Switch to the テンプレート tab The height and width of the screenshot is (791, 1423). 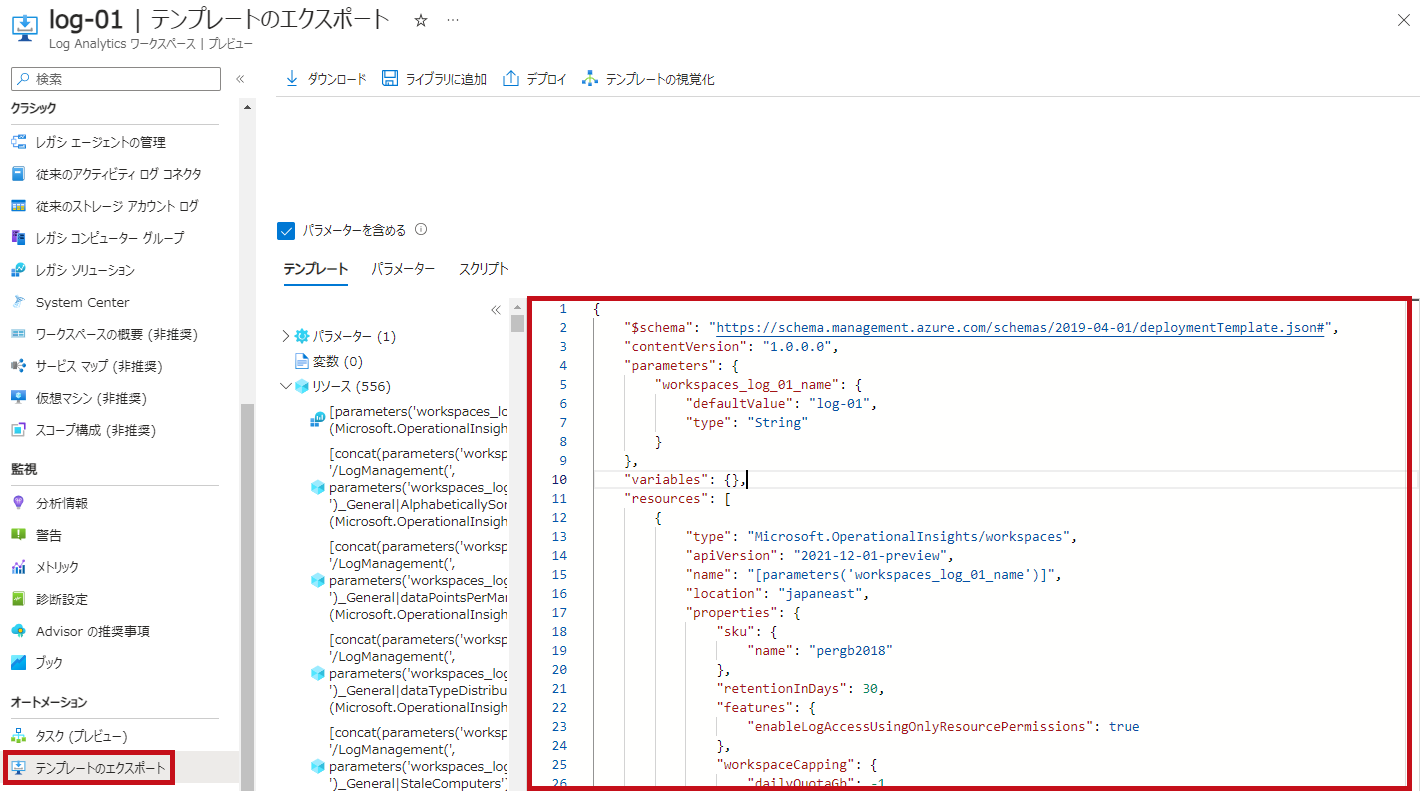pyautogui.click(x=316, y=269)
